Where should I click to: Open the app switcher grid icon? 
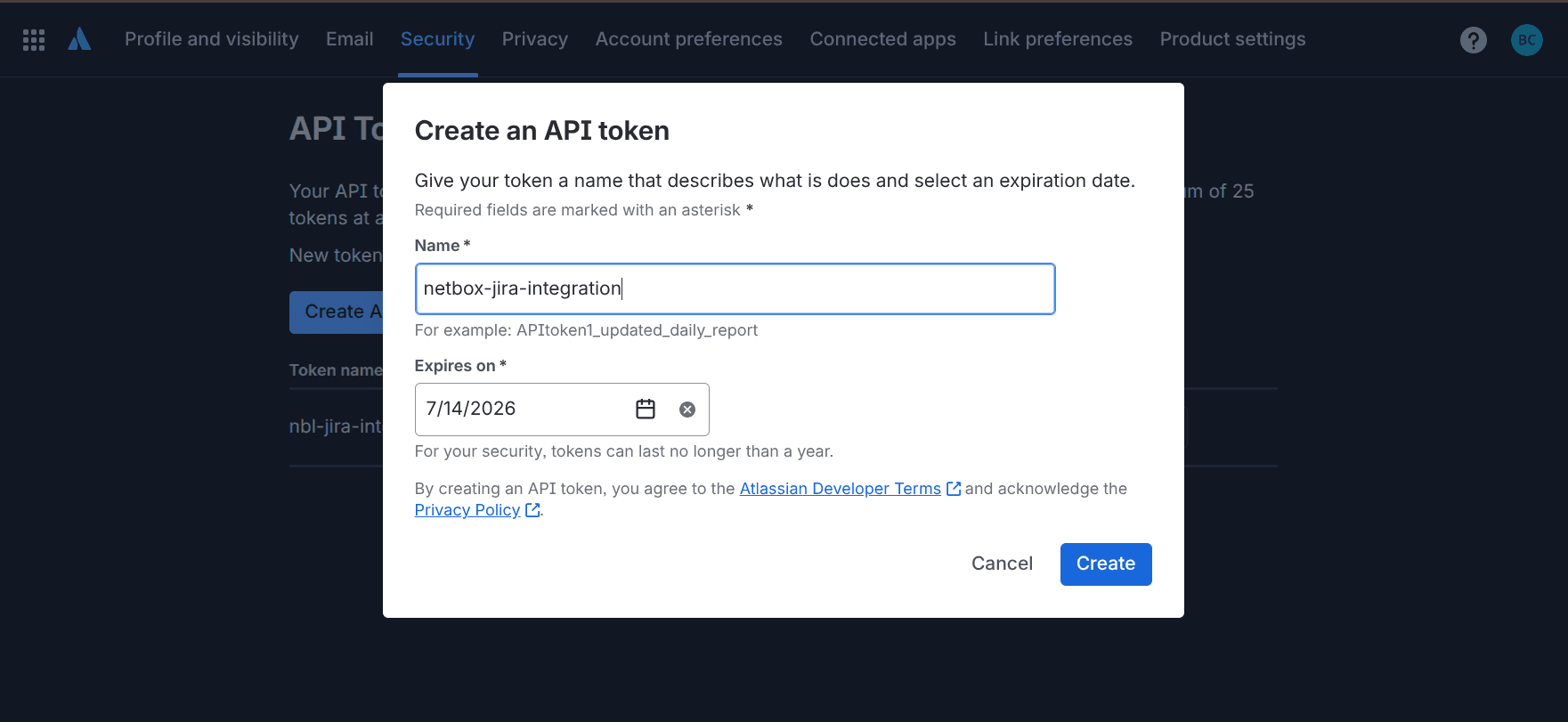34,39
